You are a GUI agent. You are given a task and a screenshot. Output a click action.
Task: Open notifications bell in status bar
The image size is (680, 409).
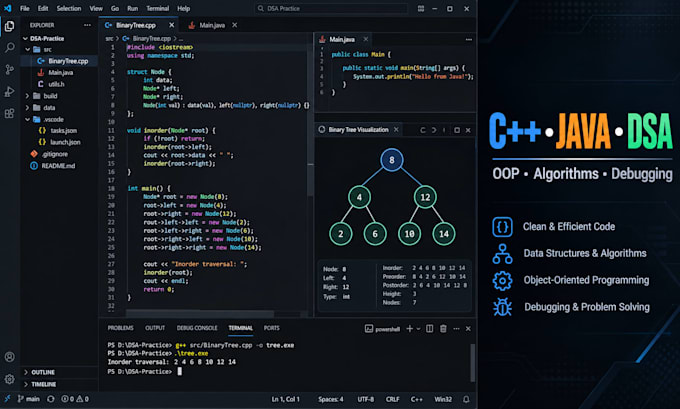(x=466, y=399)
